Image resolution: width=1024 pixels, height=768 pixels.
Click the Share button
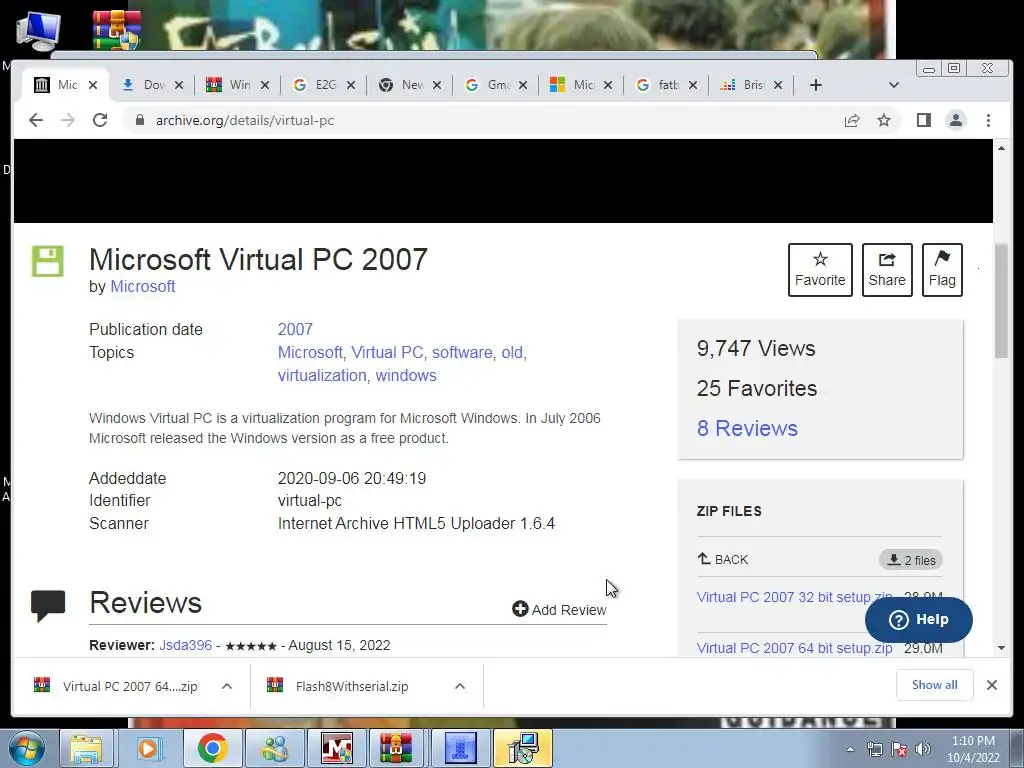(x=887, y=270)
